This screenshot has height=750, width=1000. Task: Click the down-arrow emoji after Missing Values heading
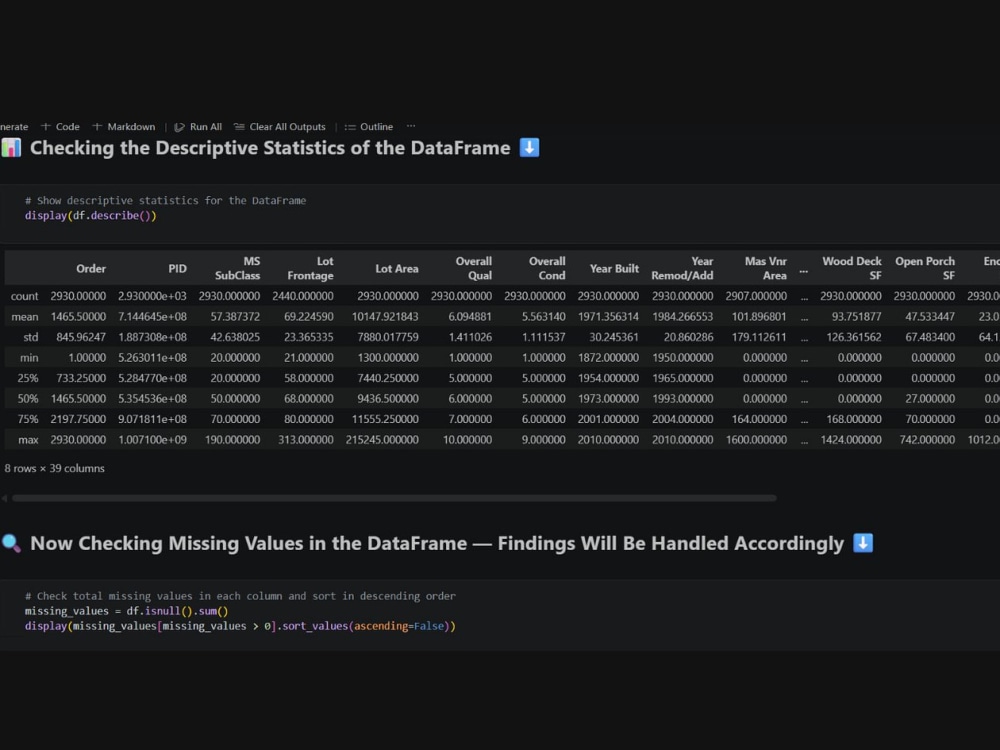(x=863, y=543)
